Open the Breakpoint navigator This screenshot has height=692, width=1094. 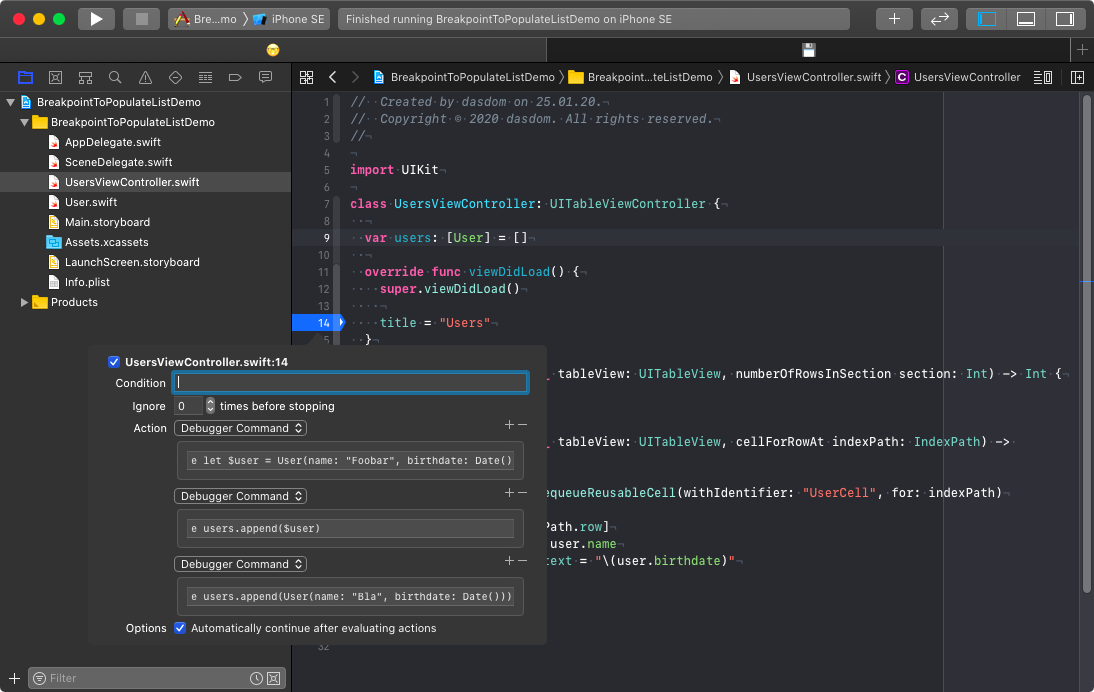pos(235,77)
